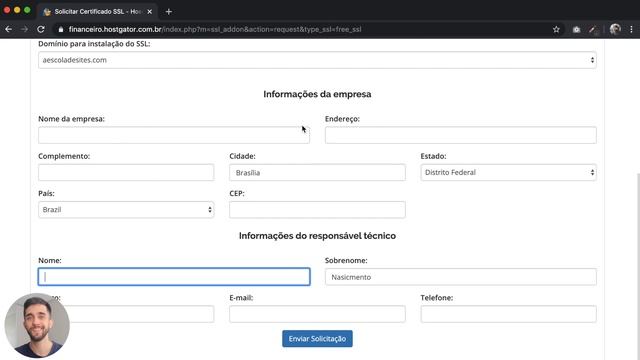Image resolution: width=640 pixels, height=360 pixels.
Task: Click the padlock site security icon
Action: click(x=61, y=29)
